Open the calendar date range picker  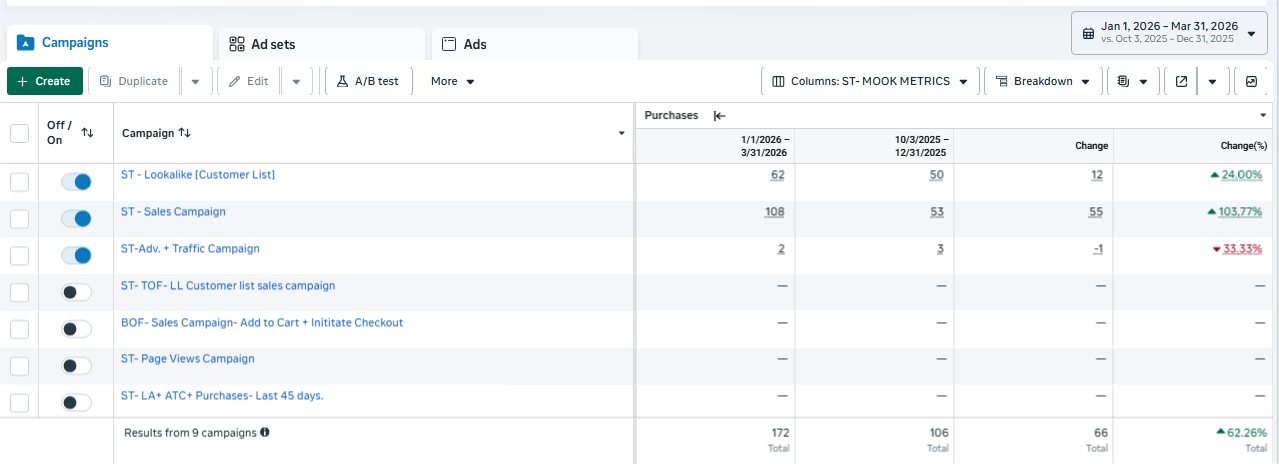(1169, 32)
